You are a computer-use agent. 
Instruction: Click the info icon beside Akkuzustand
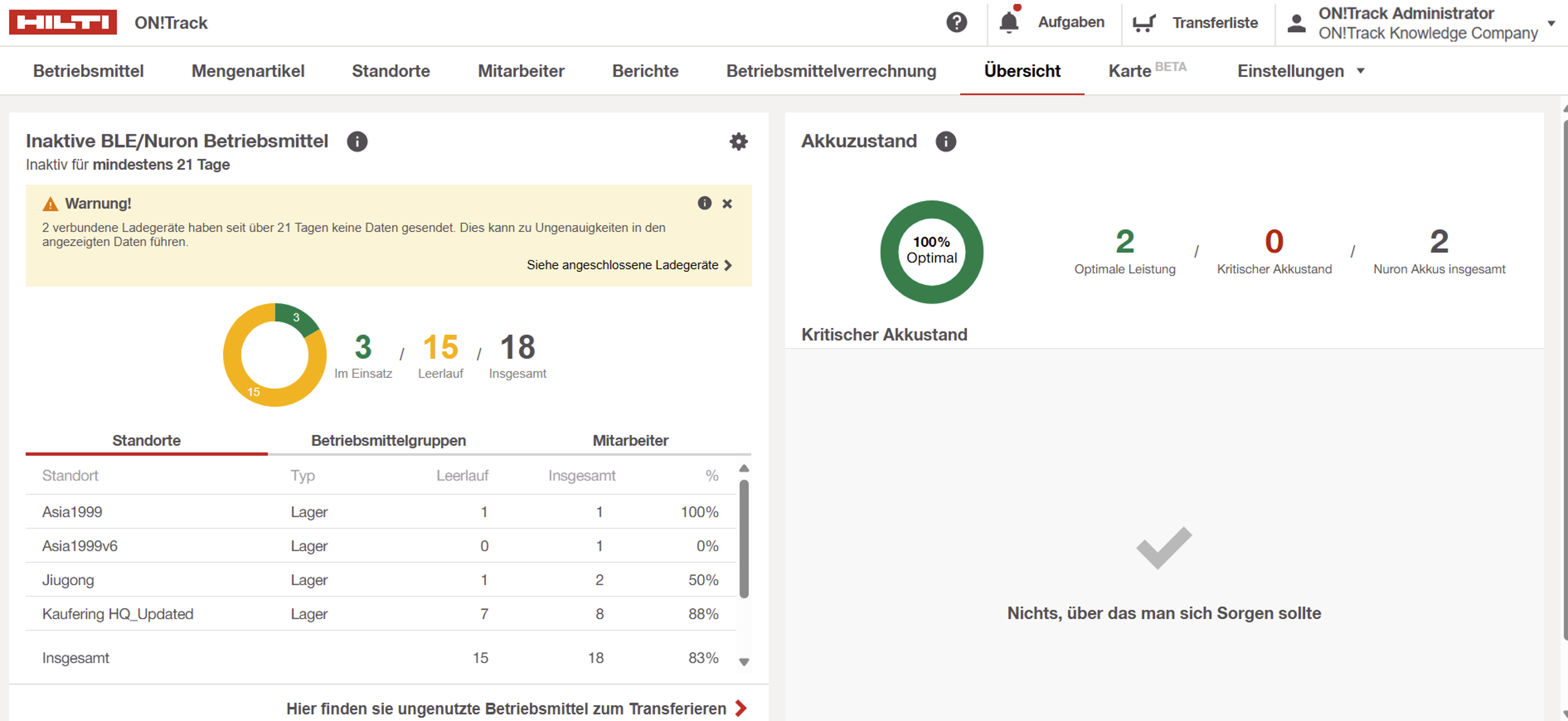click(945, 141)
